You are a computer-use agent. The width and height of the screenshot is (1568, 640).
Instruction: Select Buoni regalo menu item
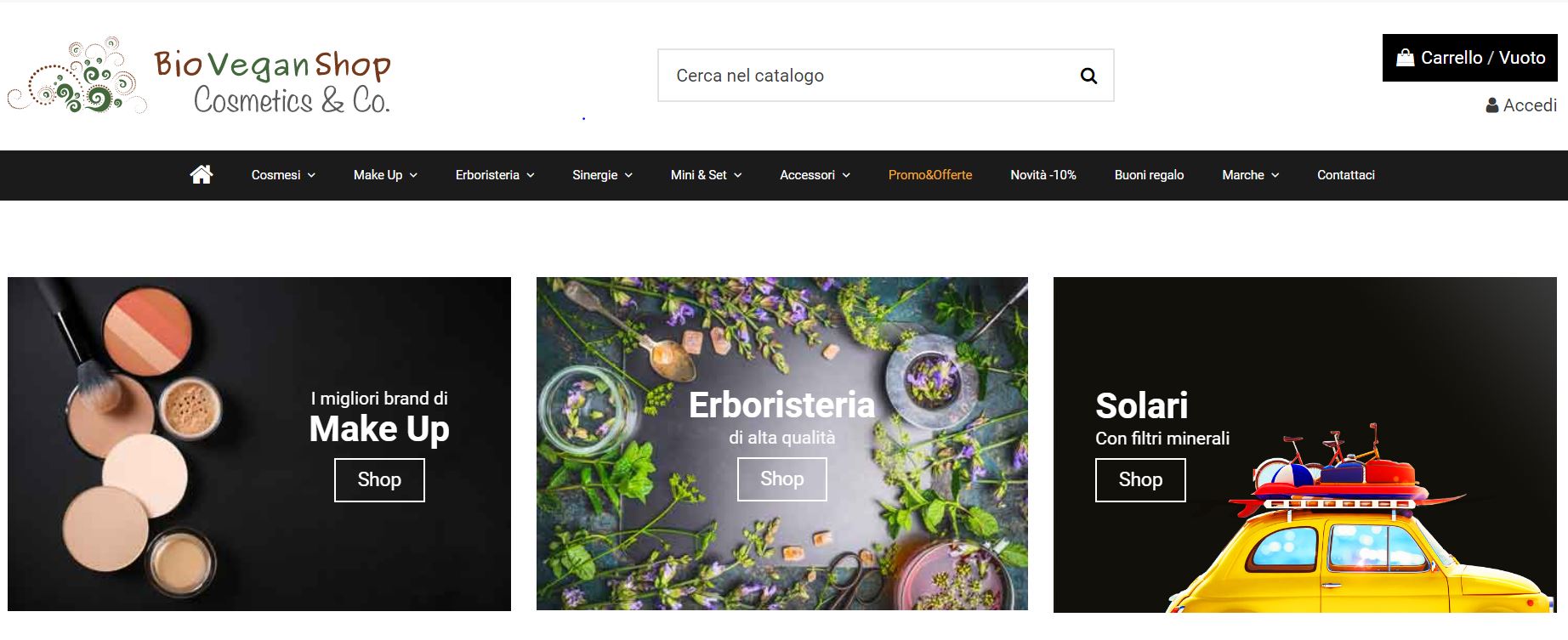tap(1149, 175)
